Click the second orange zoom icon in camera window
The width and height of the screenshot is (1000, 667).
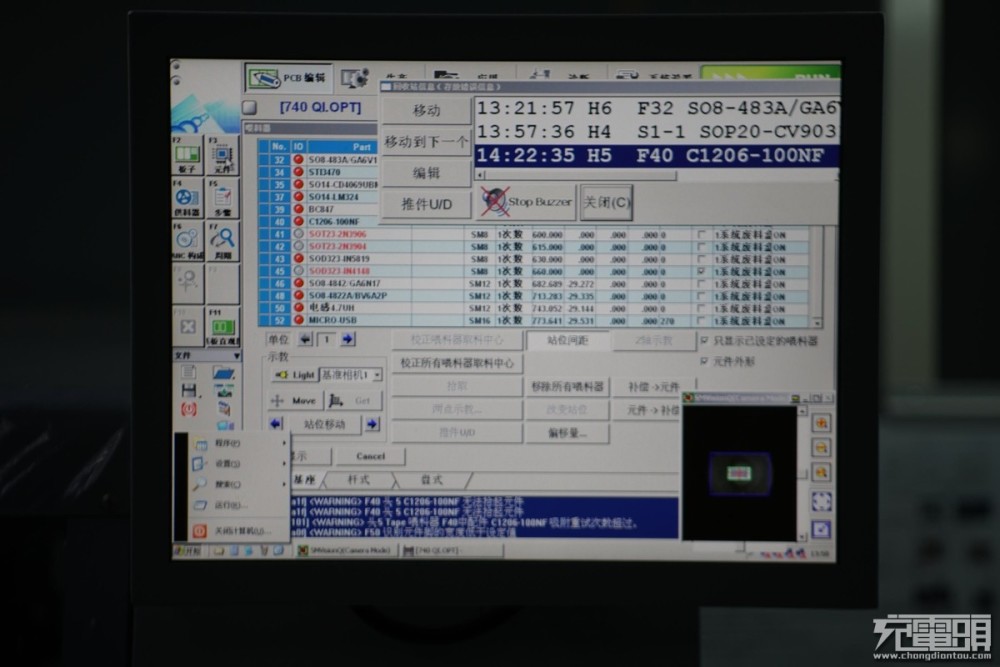(x=821, y=448)
